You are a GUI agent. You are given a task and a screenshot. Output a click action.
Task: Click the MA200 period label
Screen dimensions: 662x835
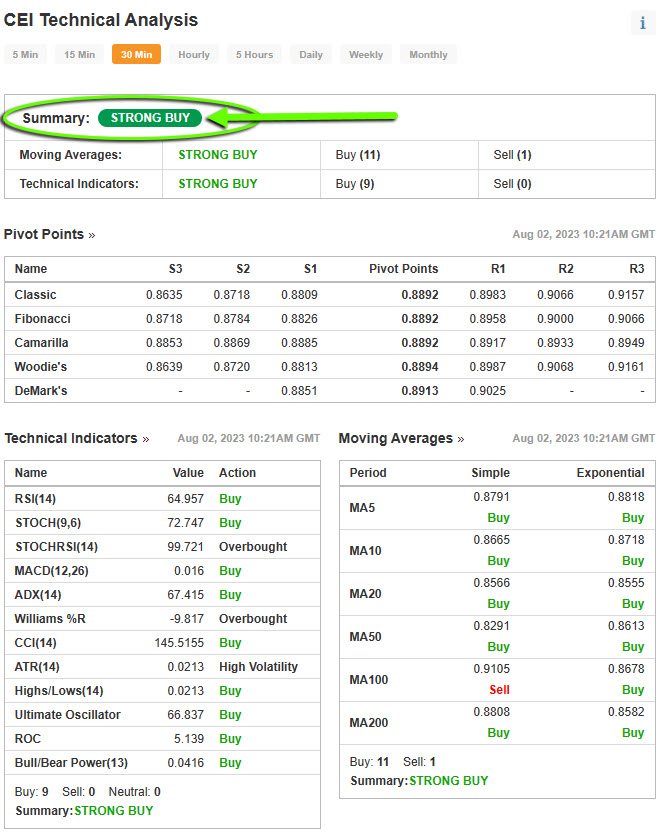[368, 723]
